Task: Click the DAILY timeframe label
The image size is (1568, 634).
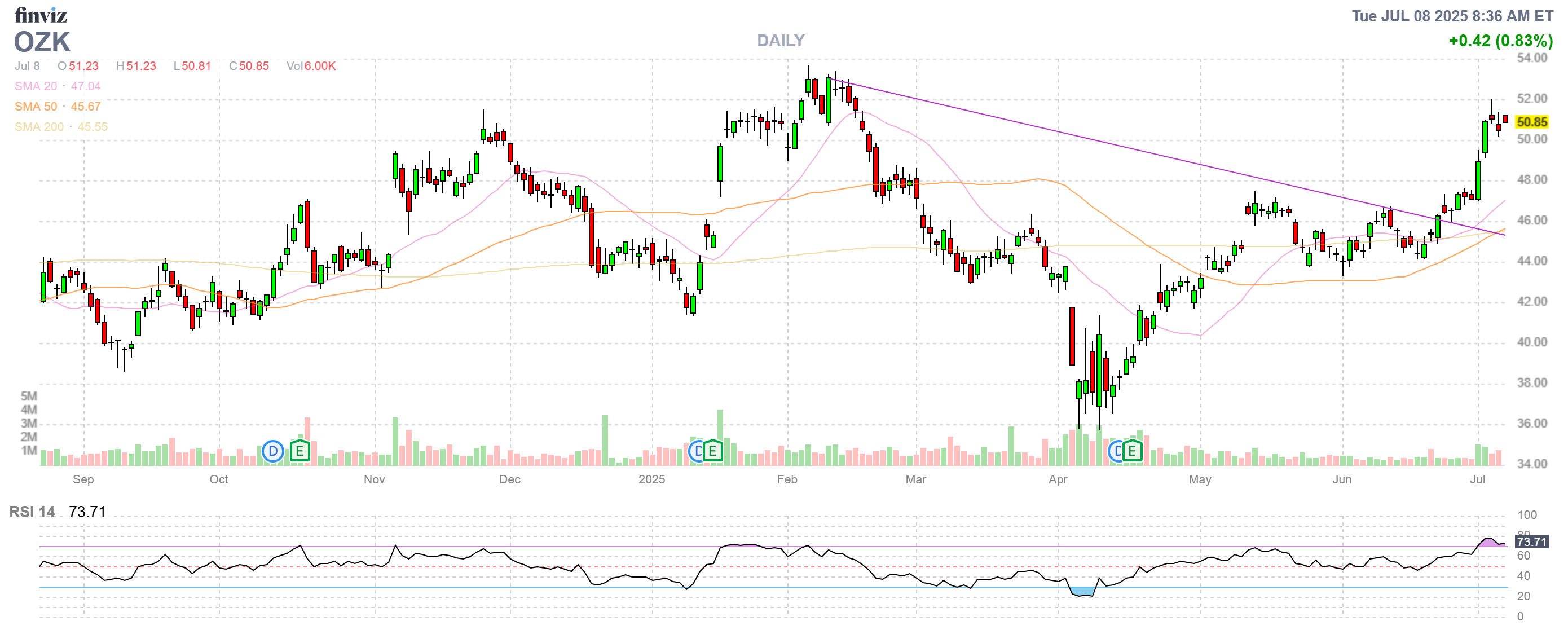Action: (781, 41)
